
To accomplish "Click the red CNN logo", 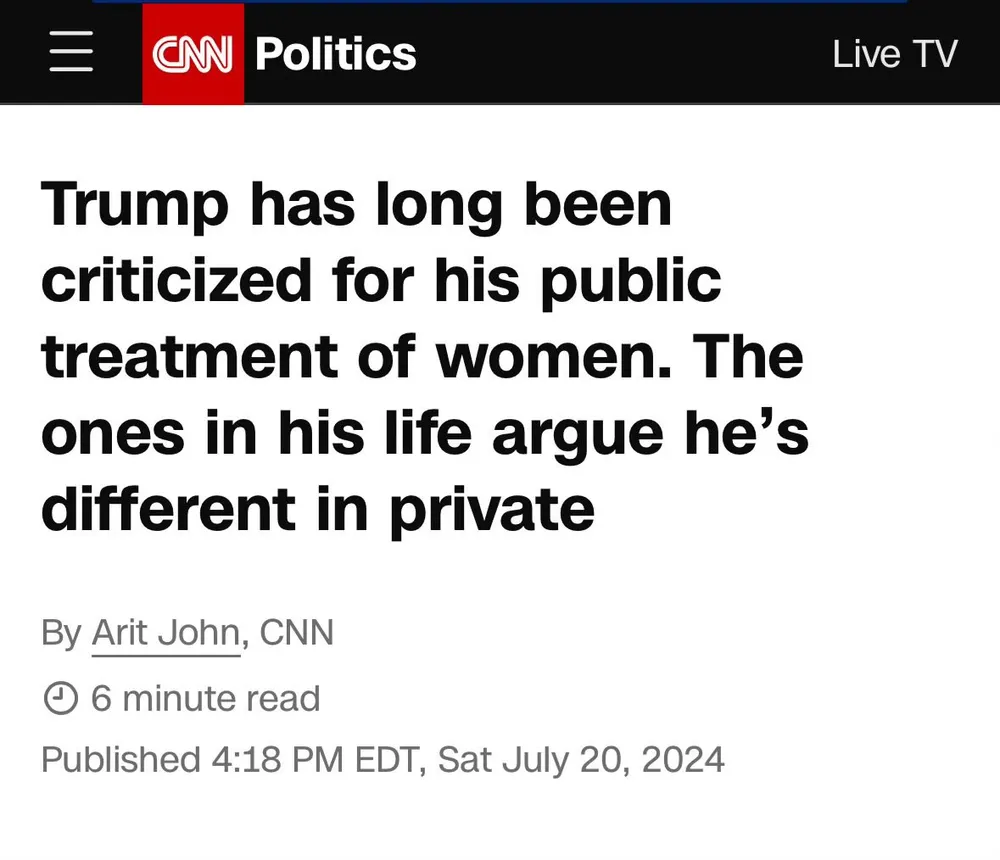I will click(193, 54).
